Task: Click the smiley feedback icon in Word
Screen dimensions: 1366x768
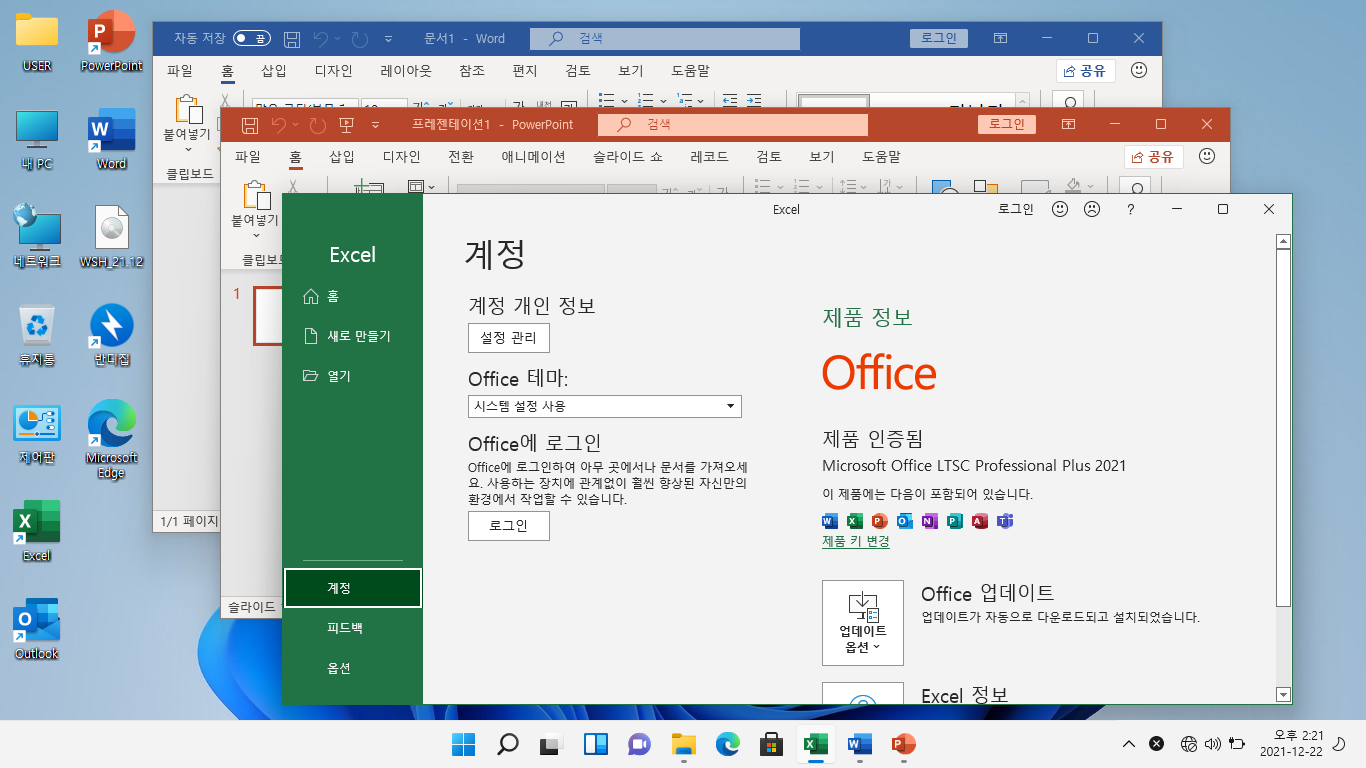Action: pyautogui.click(x=1139, y=70)
